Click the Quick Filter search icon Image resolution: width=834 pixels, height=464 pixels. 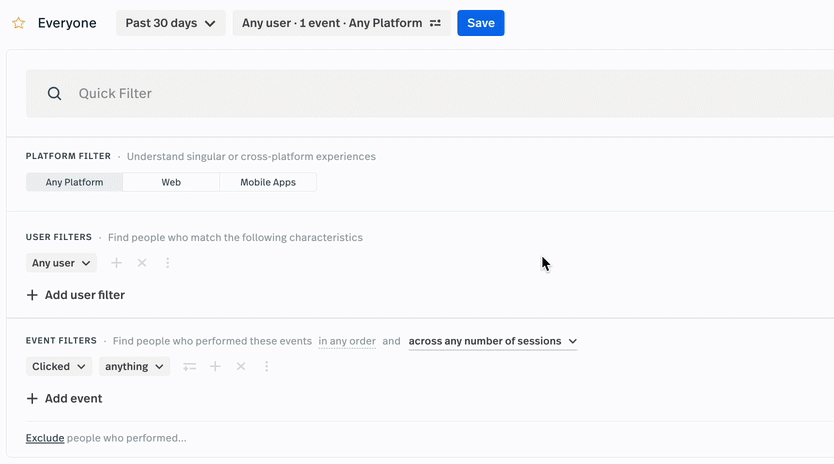click(x=54, y=94)
